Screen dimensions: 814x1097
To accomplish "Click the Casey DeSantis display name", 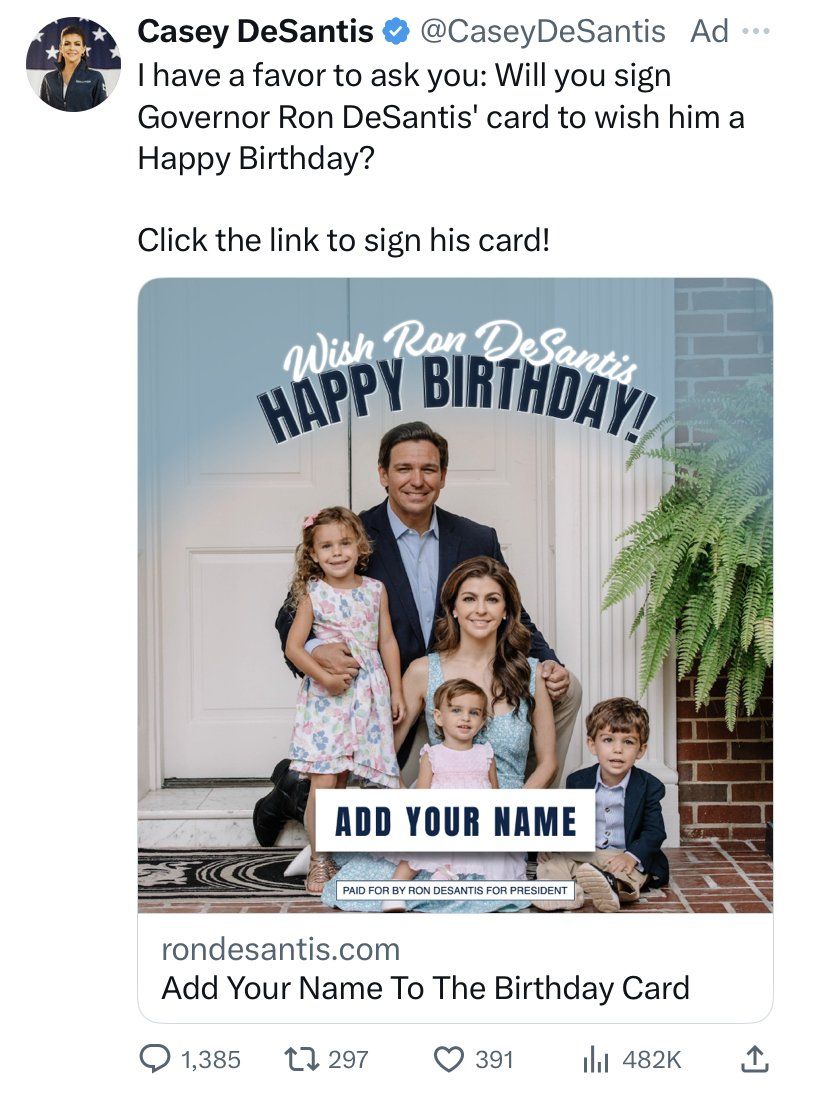I will [255, 32].
